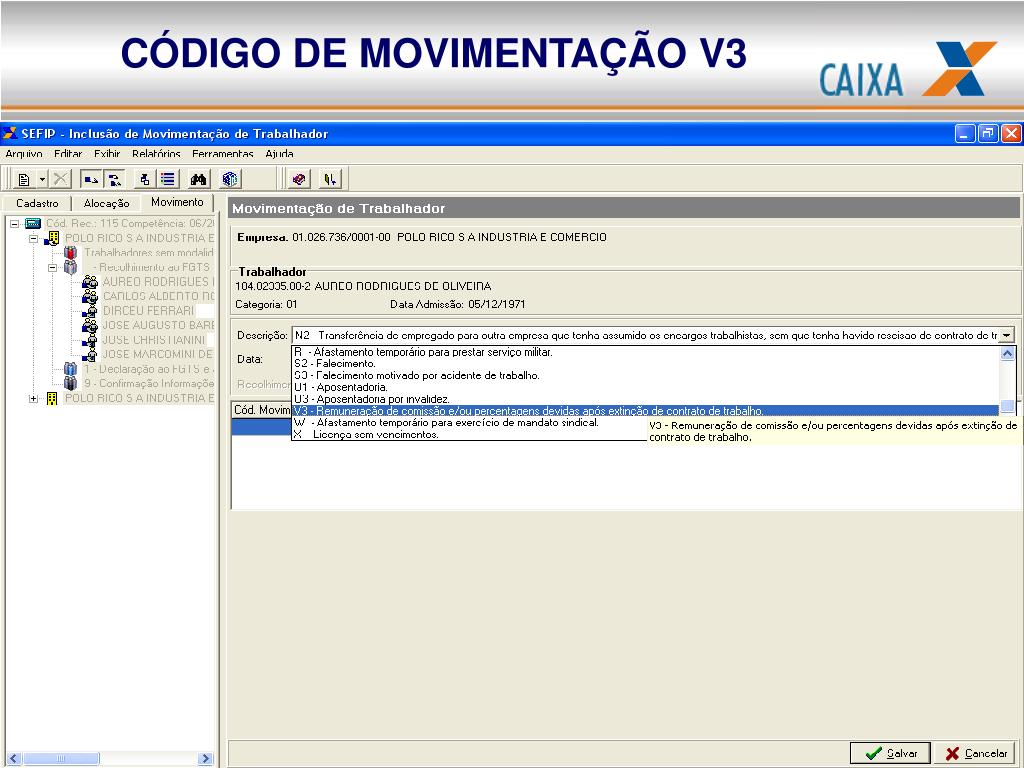
Task: Collapse the Recolhimento ao FGTS node
Action: 52,268
